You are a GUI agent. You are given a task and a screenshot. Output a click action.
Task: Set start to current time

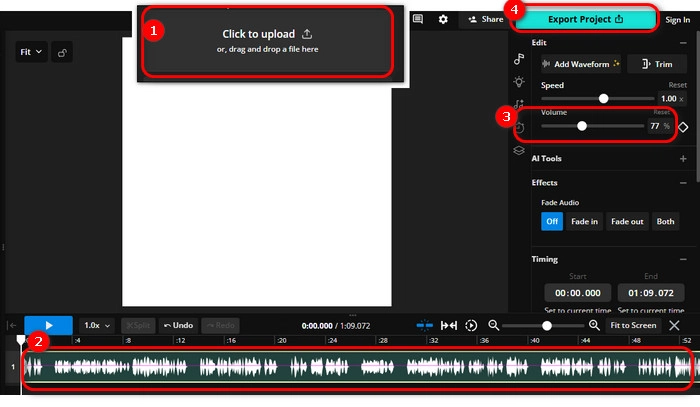click(578, 310)
